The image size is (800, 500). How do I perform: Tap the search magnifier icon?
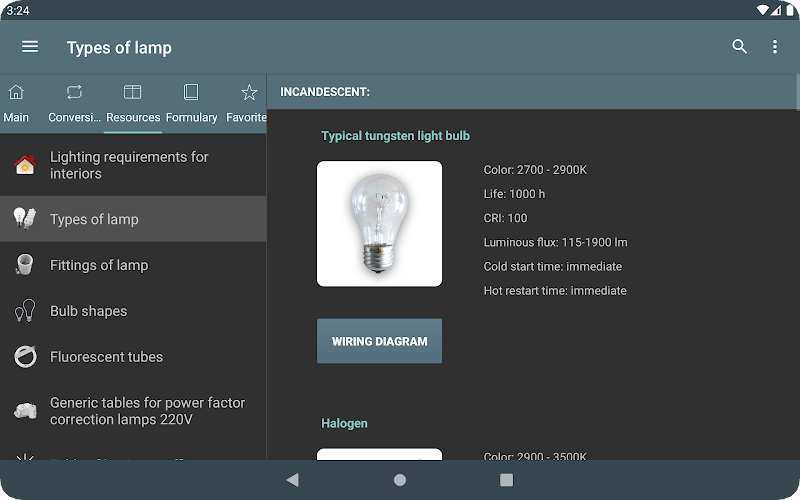739,47
